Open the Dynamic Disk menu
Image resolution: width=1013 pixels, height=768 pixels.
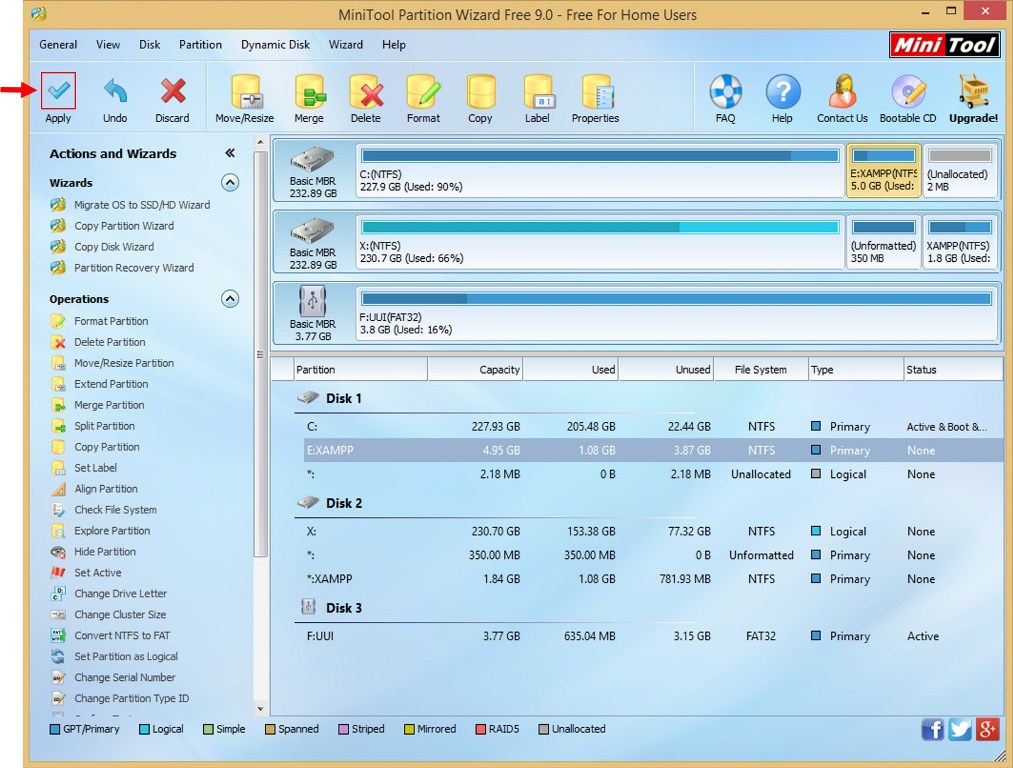coord(275,45)
